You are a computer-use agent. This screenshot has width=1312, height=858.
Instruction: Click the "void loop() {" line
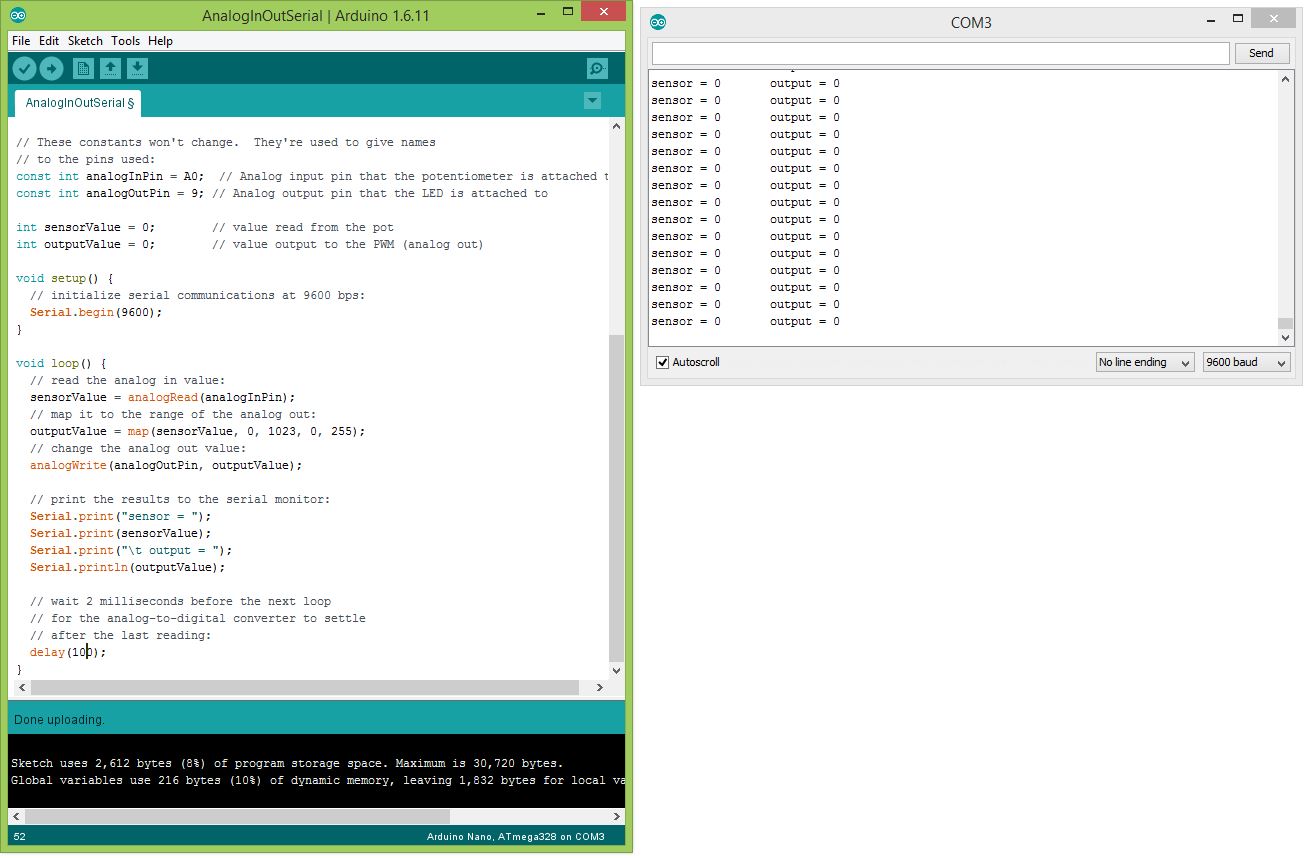click(61, 363)
